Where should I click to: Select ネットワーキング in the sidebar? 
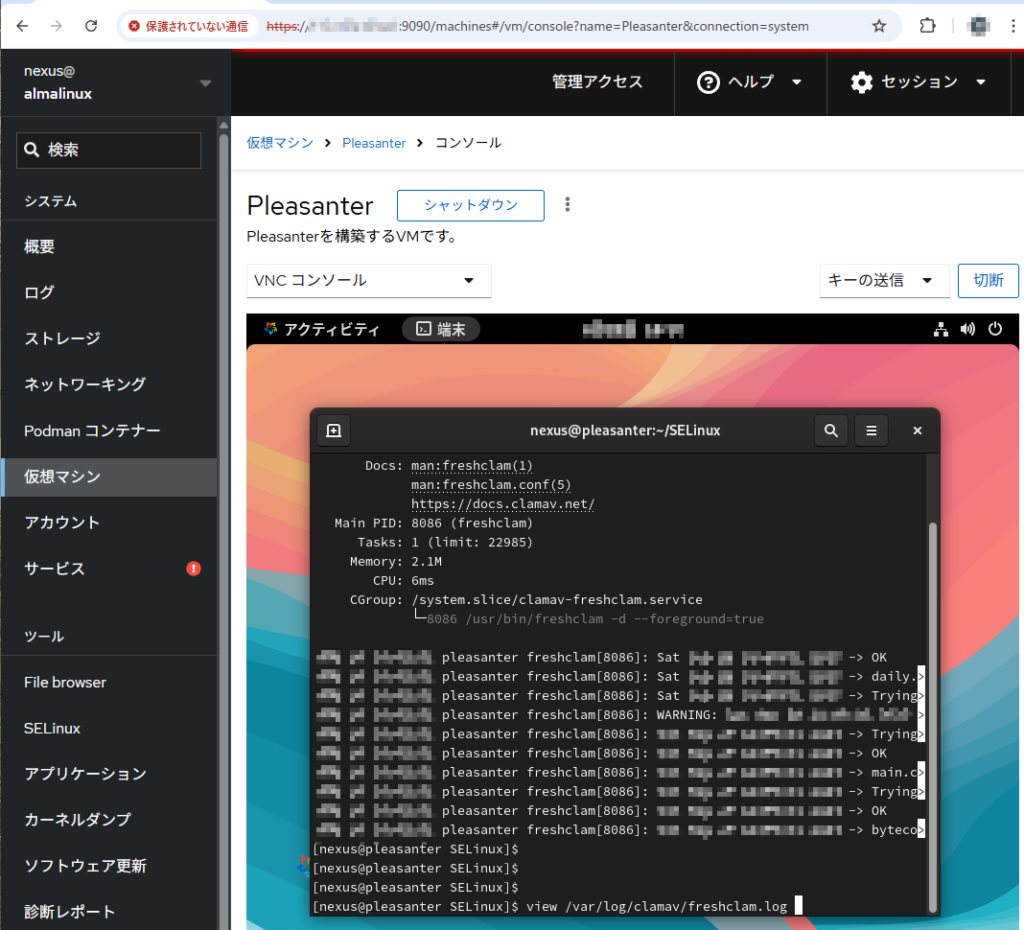[85, 385]
